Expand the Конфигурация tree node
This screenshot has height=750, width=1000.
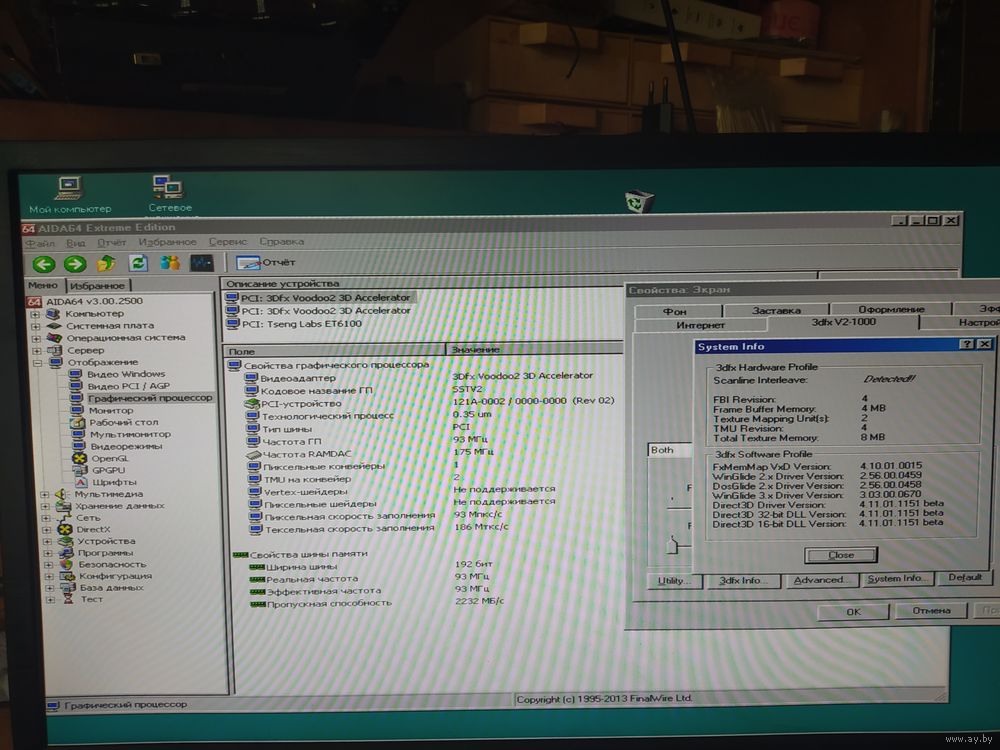click(x=49, y=577)
